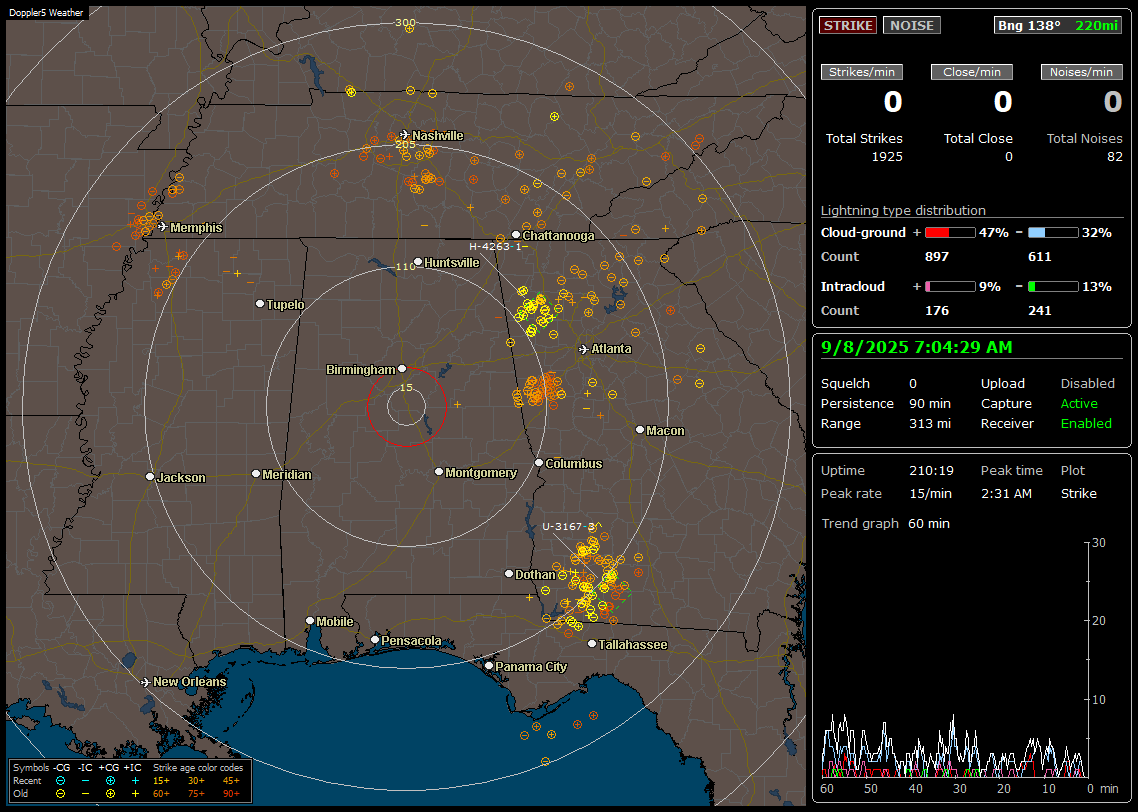Viewport: 1138px width, 812px height.
Task: Select the Chattanooga city marker dot
Action: [515, 235]
